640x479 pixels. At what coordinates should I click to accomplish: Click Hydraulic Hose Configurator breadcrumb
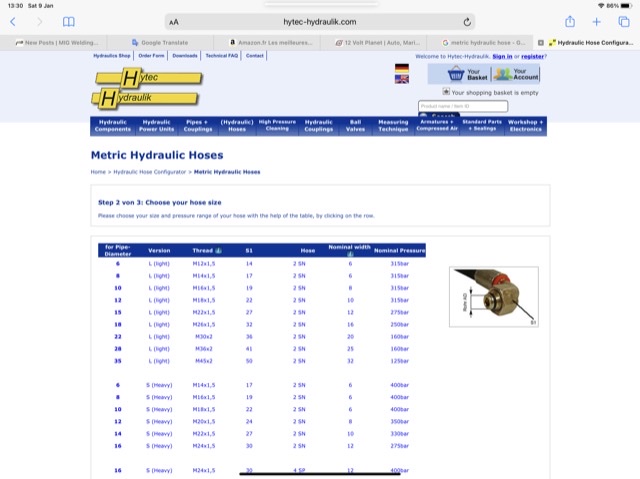[x=149, y=172]
